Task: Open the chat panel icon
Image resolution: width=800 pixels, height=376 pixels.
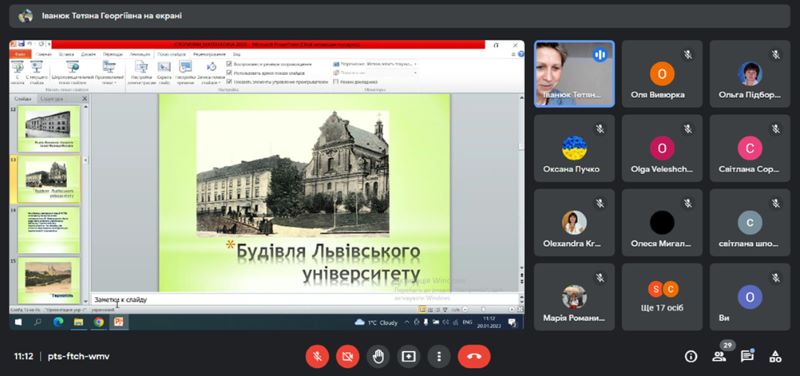Action: coord(747,356)
